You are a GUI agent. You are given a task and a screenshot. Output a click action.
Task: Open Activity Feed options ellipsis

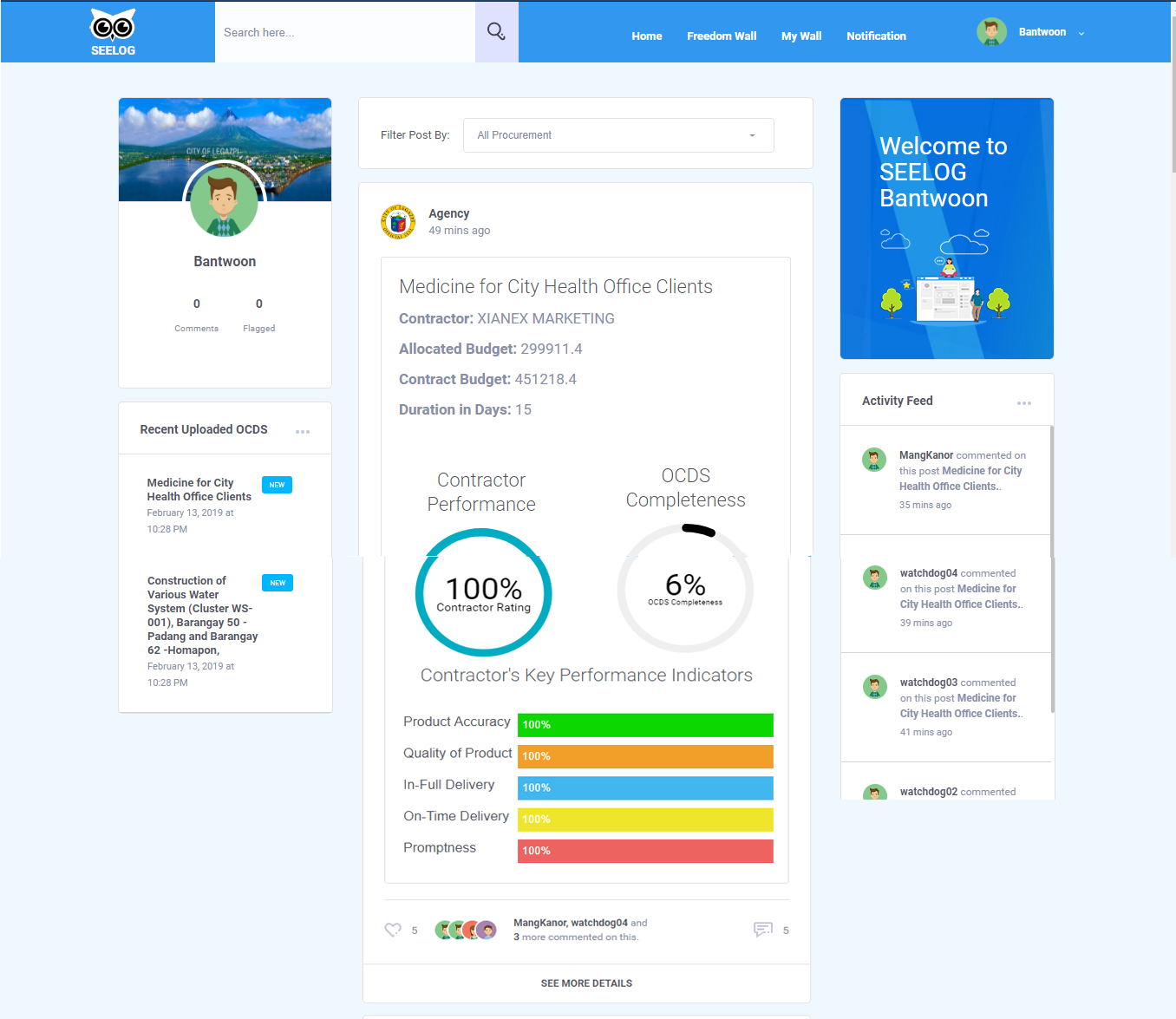tap(1024, 403)
